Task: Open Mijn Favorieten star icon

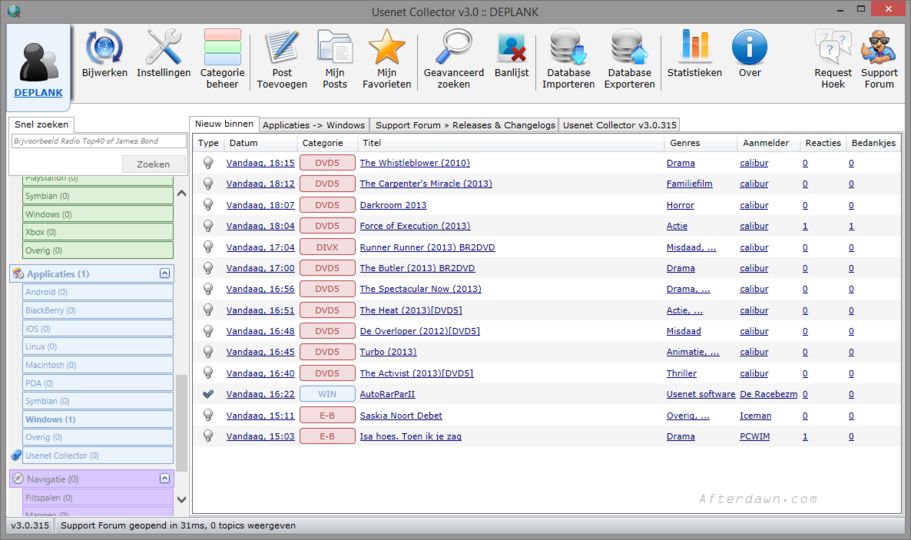Action: [x=386, y=47]
